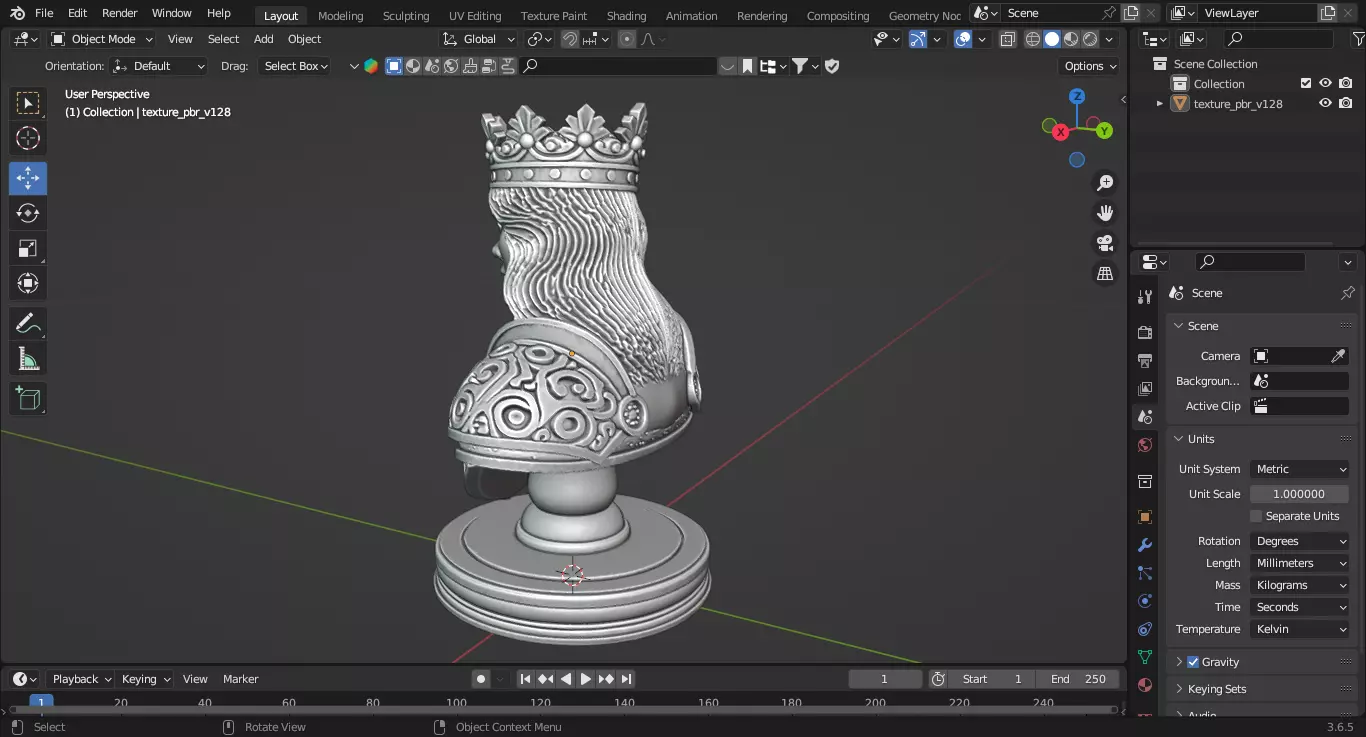Jump to end frame in the timeline
This screenshot has height=737, width=1366.
pos(627,679)
